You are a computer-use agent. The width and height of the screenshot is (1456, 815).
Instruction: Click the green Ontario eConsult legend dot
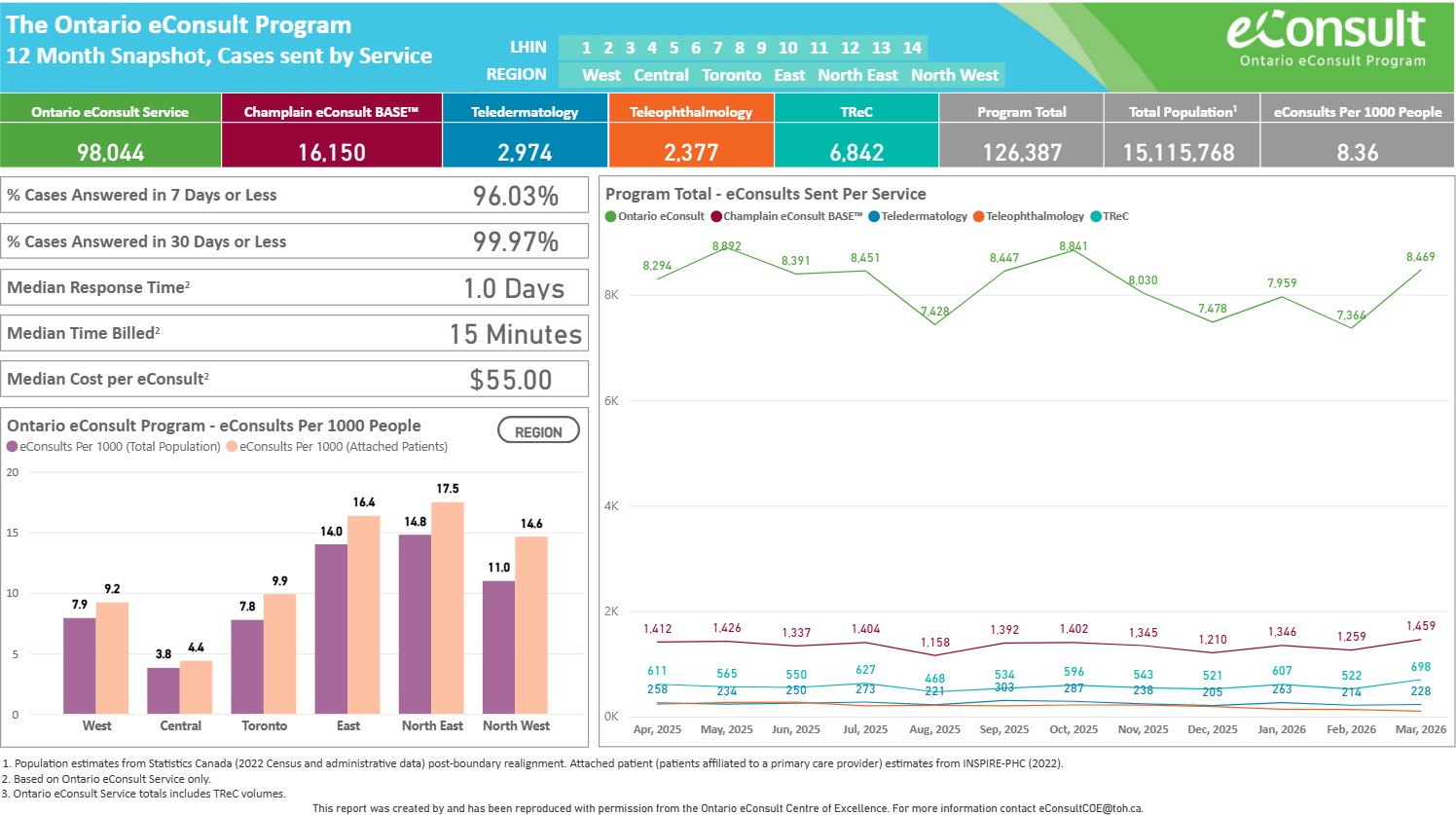[611, 217]
